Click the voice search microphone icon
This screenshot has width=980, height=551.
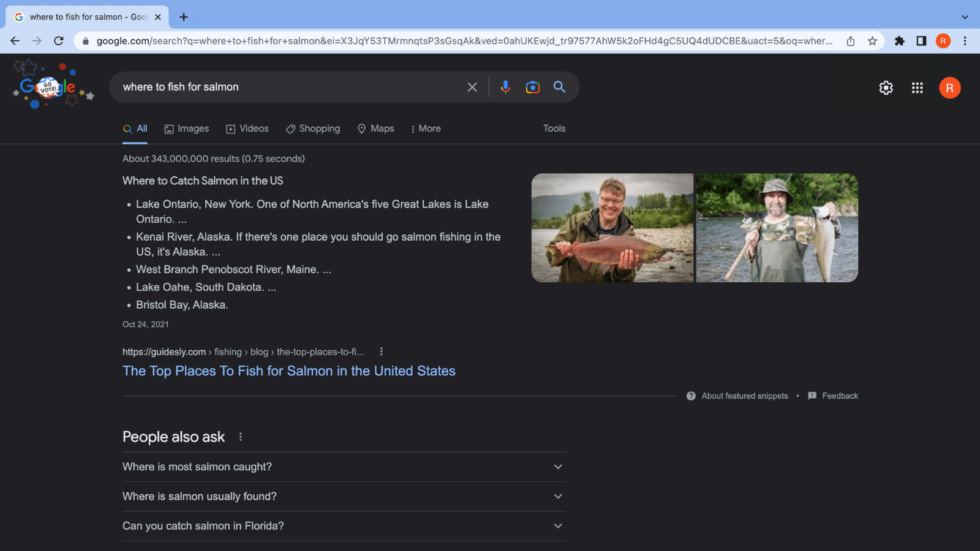[x=505, y=87]
